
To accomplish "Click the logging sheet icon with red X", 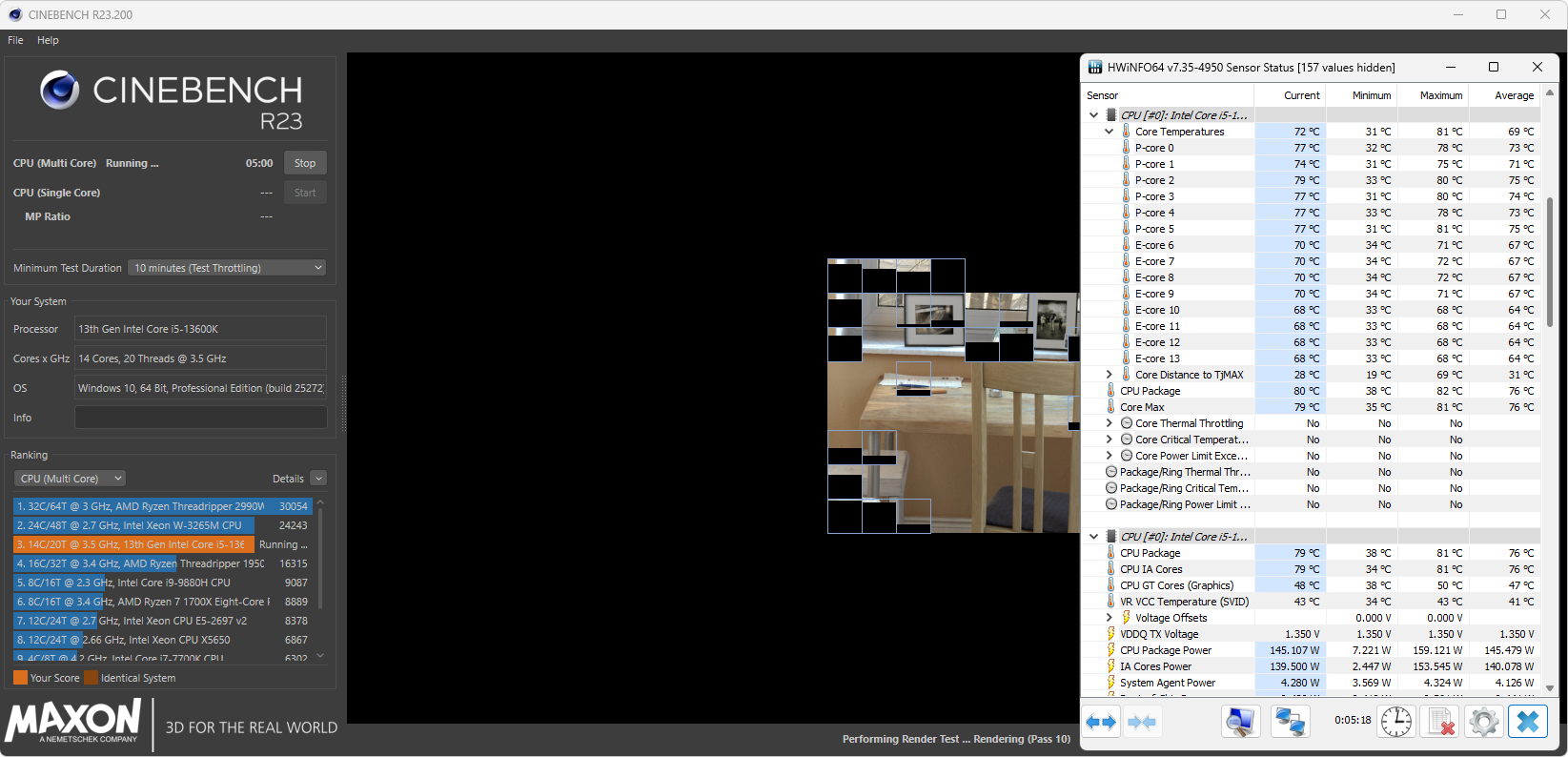I will (1440, 722).
